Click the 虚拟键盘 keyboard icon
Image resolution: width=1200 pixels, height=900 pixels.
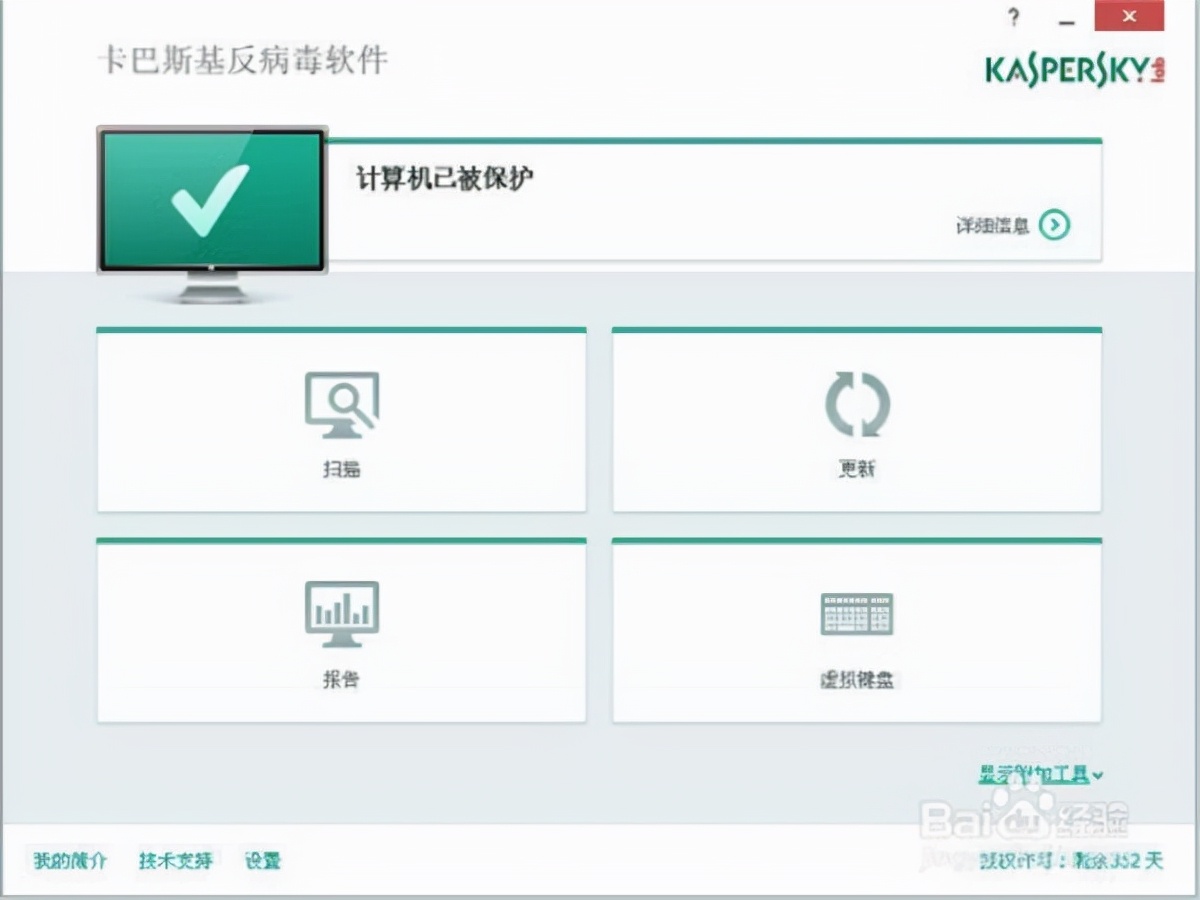point(857,613)
